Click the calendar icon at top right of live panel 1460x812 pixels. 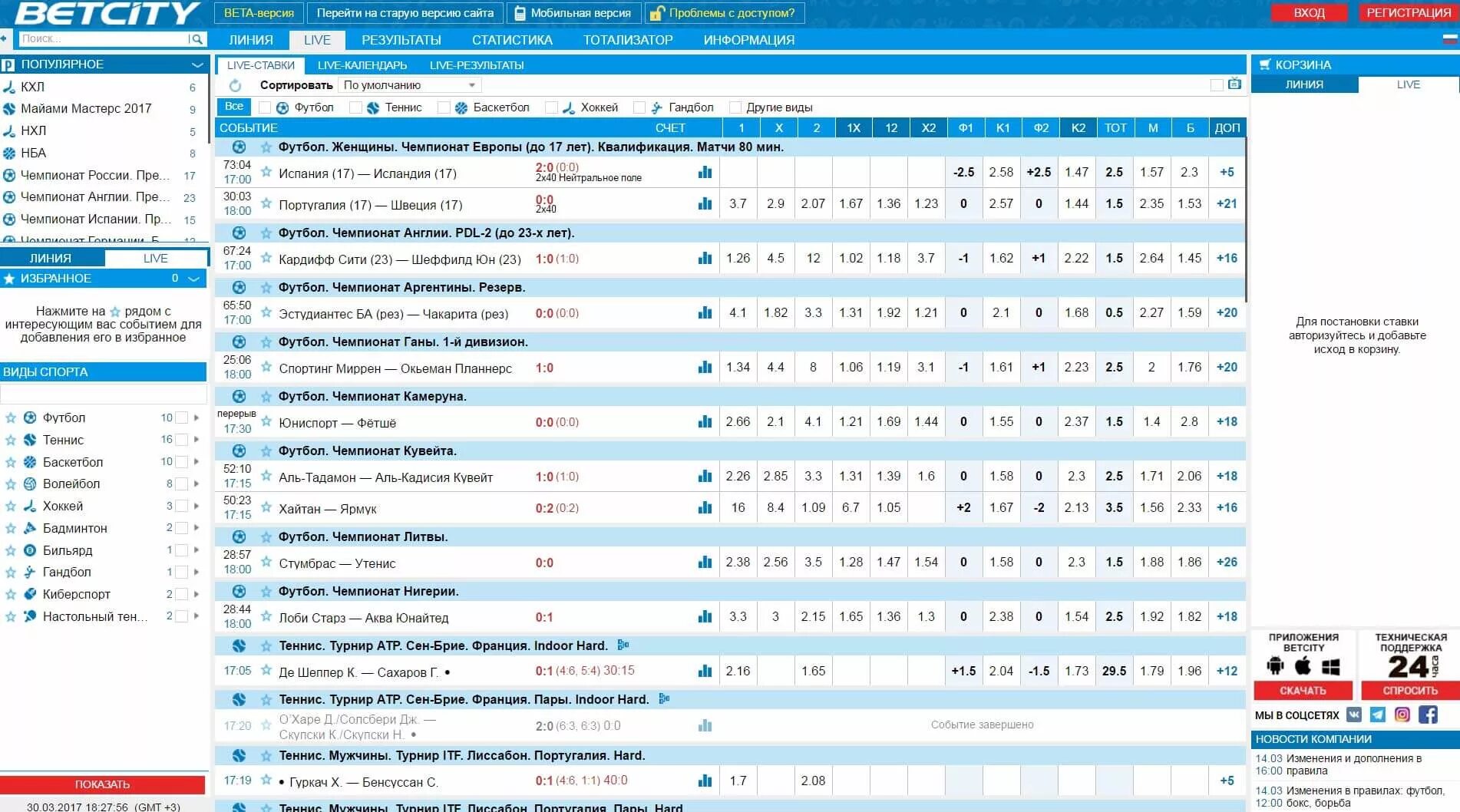point(1234,84)
